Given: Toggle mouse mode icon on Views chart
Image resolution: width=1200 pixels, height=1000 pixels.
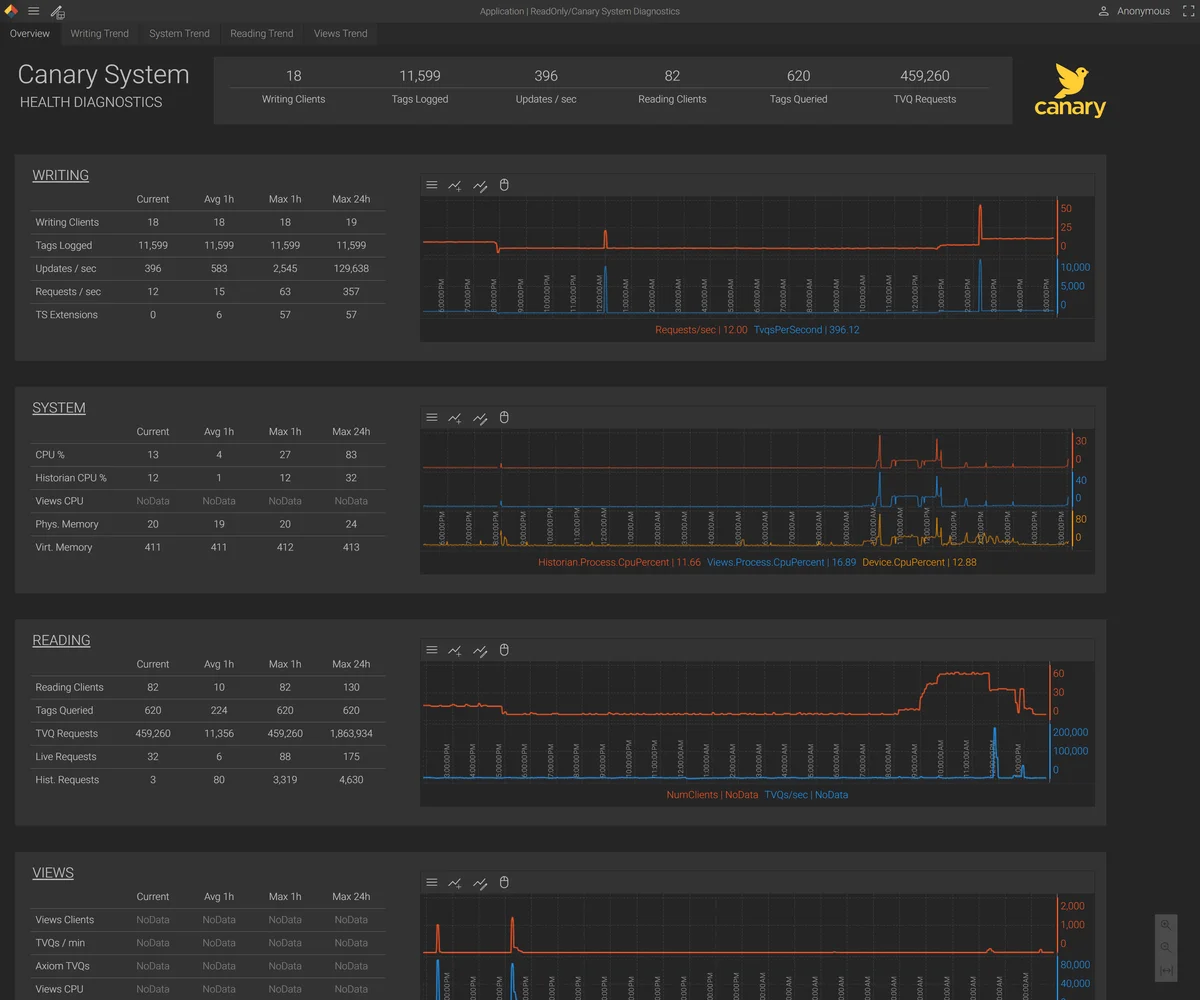Looking at the screenshot, I should click(504, 883).
